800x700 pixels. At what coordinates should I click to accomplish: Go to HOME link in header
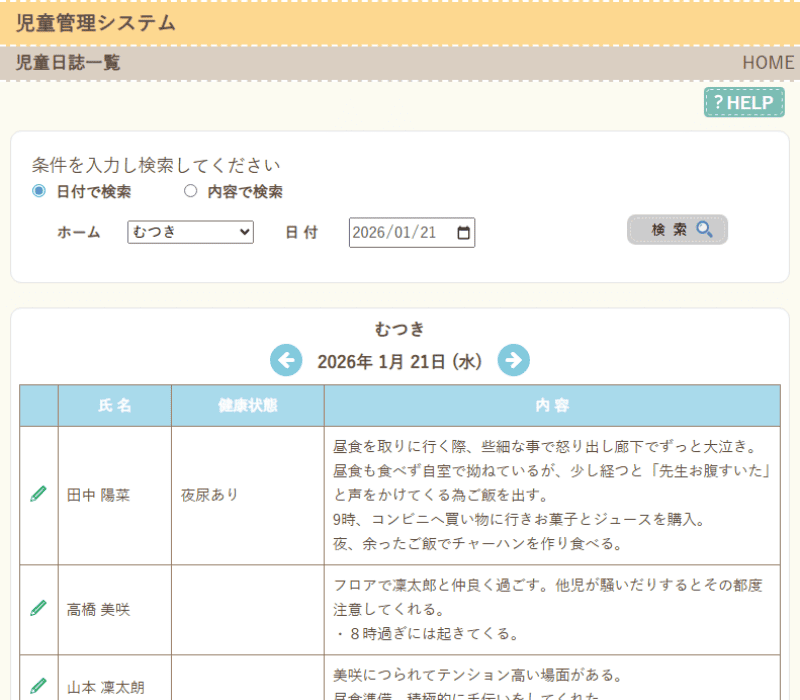coord(767,62)
